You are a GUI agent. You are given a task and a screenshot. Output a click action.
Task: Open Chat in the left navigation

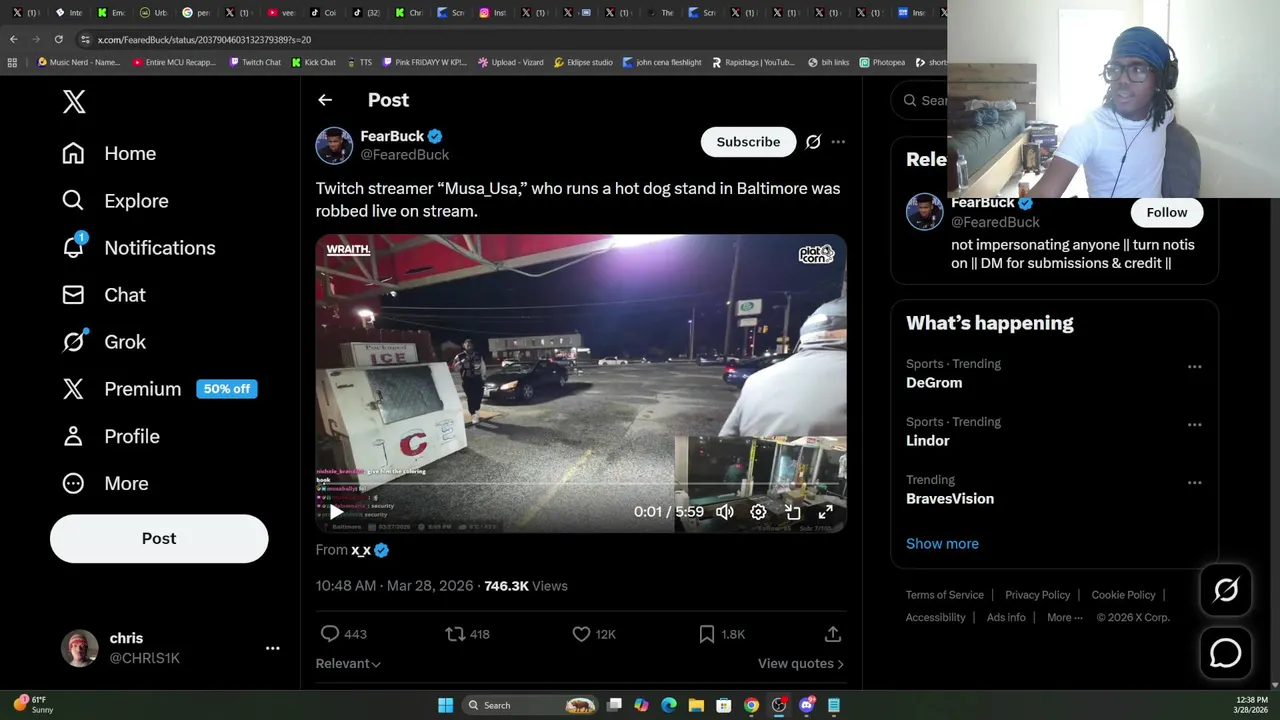point(104,295)
